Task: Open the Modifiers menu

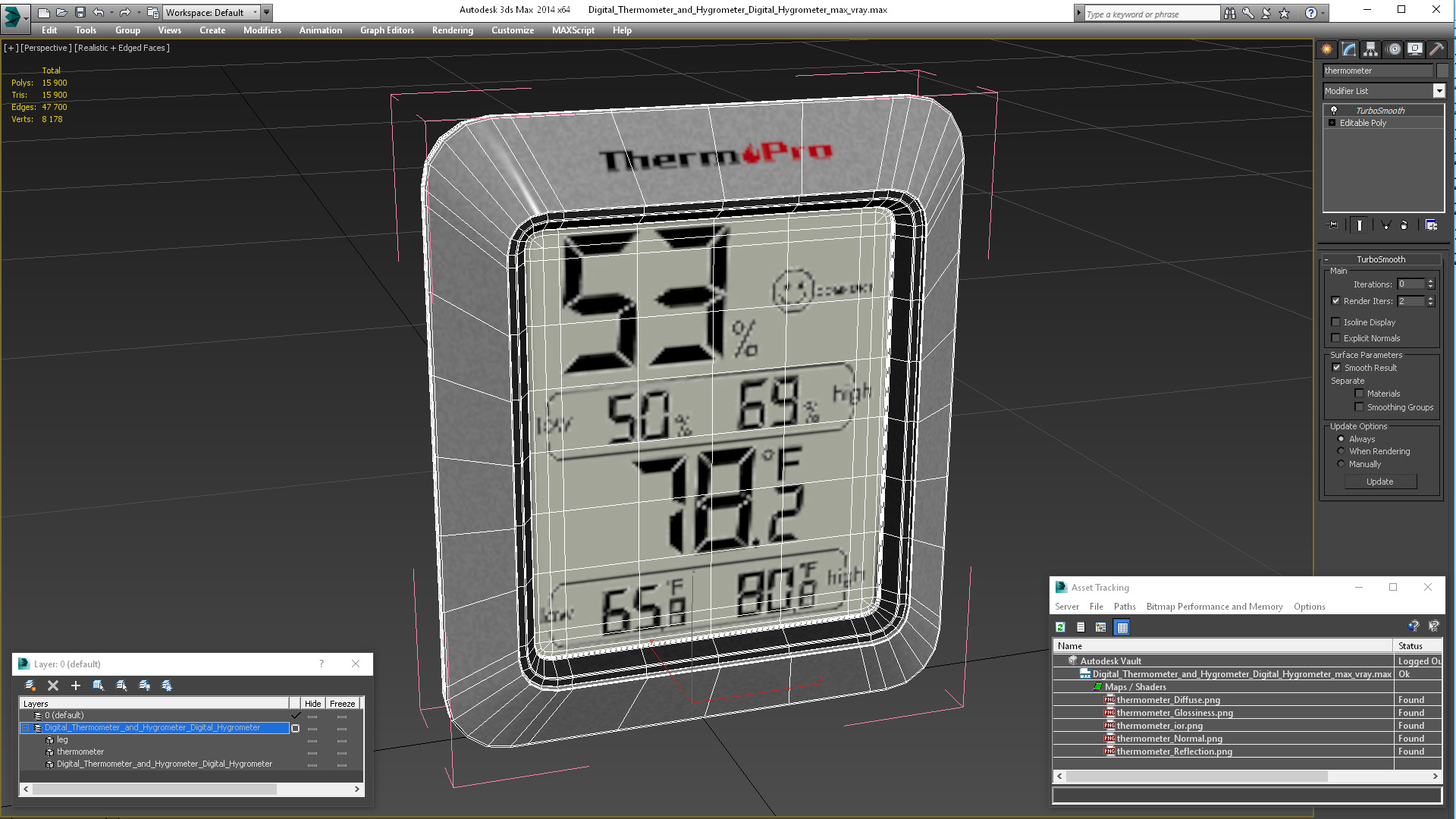Action: (262, 30)
